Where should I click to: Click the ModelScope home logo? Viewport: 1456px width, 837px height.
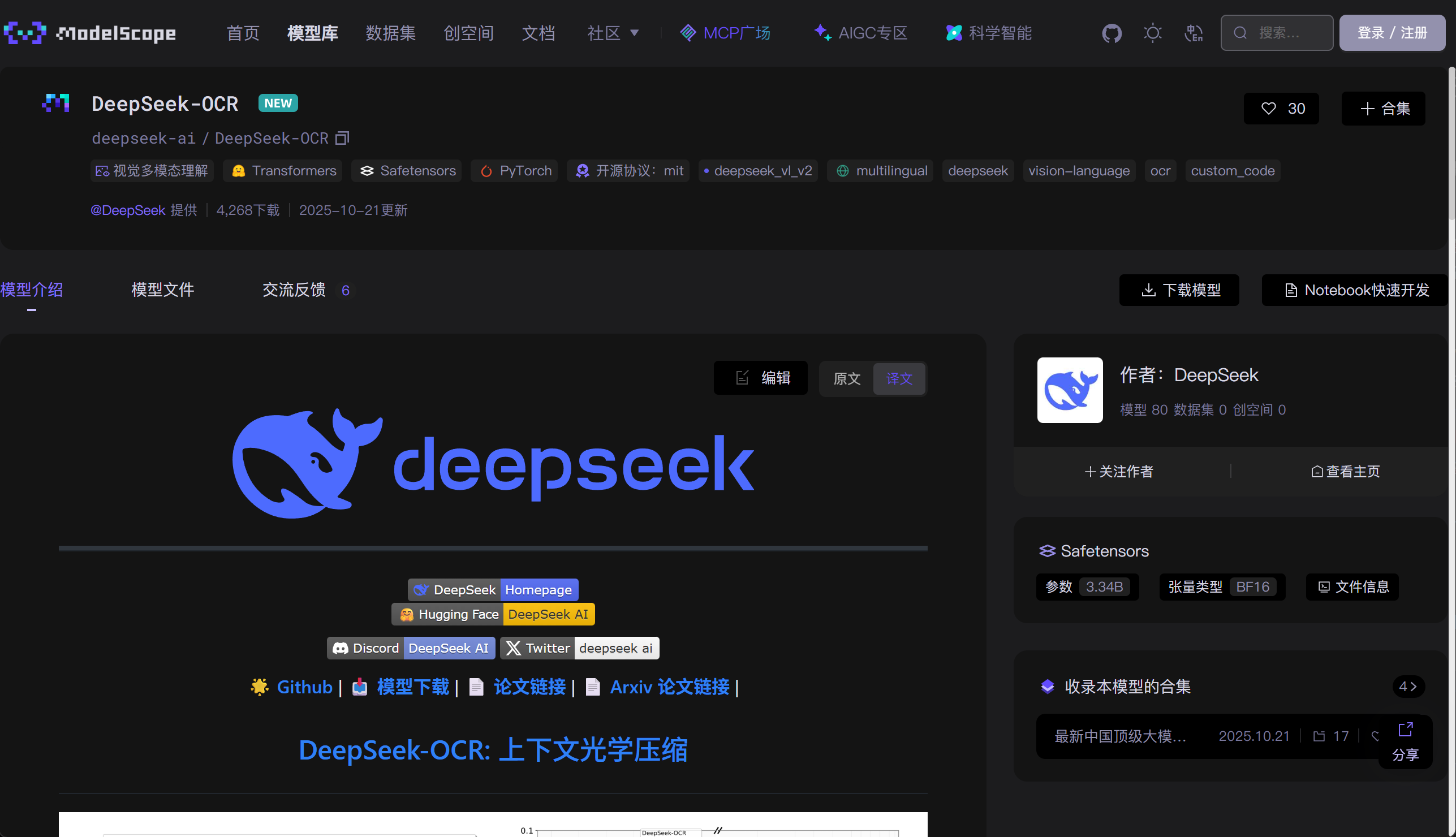tap(91, 33)
